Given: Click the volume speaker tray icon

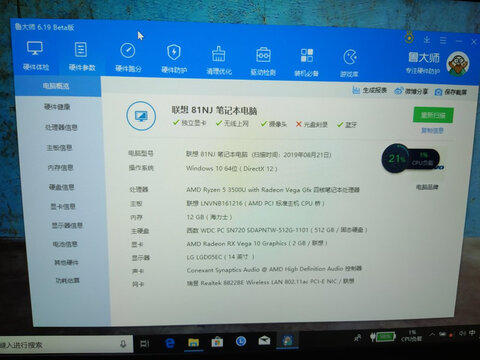Looking at the screenshot, I should tap(462, 333).
